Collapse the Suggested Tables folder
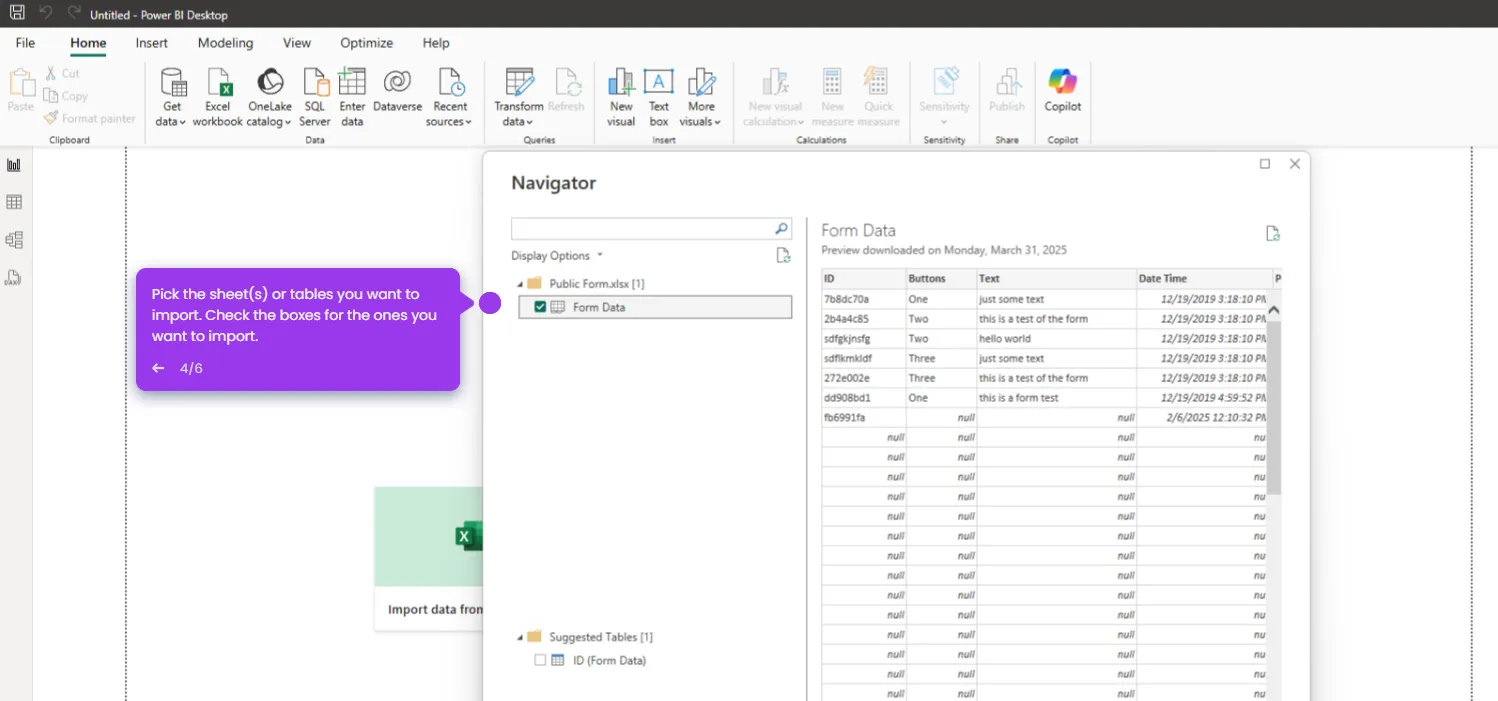 point(520,637)
